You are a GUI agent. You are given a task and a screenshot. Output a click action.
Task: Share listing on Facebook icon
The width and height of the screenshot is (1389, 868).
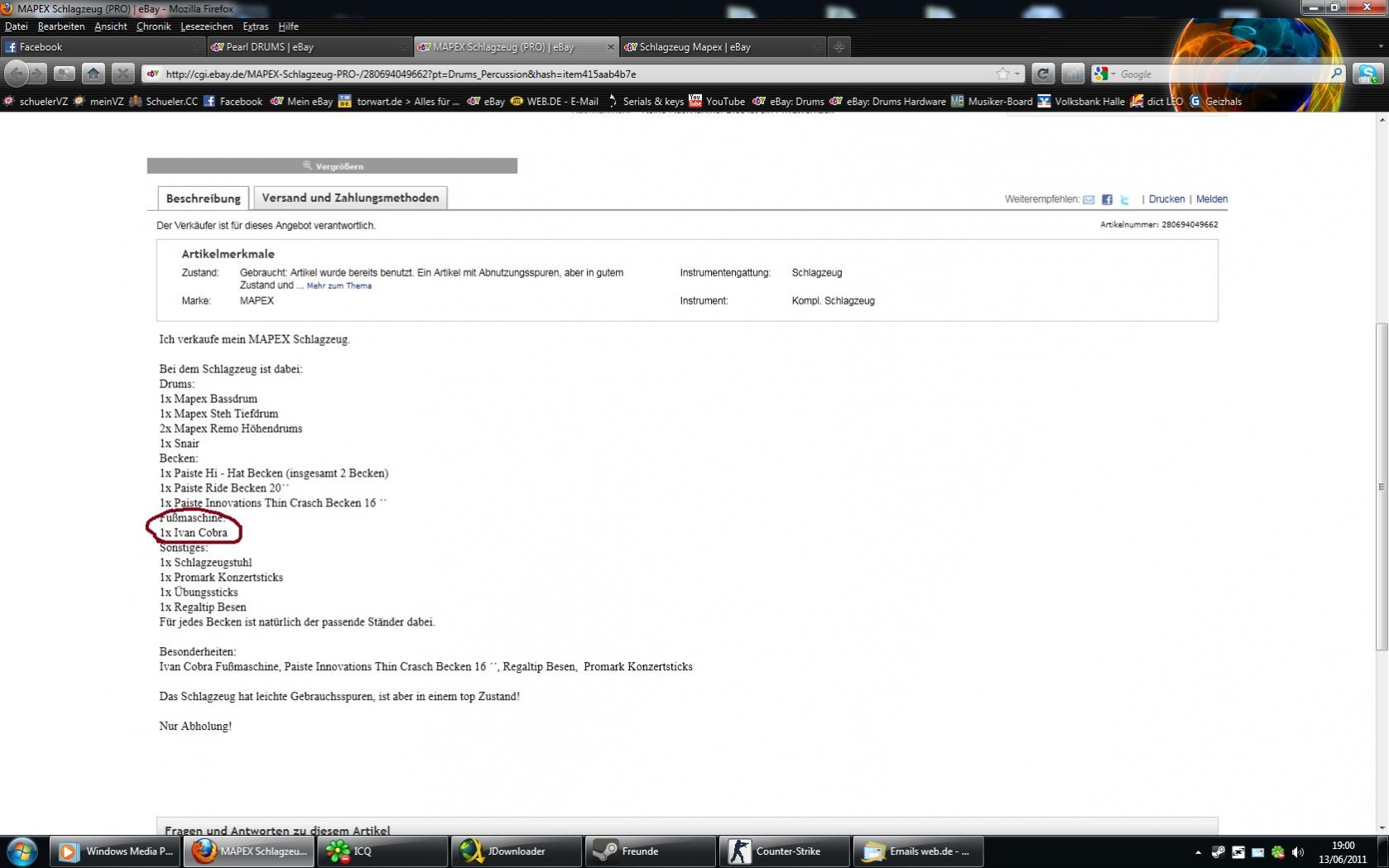1107,199
